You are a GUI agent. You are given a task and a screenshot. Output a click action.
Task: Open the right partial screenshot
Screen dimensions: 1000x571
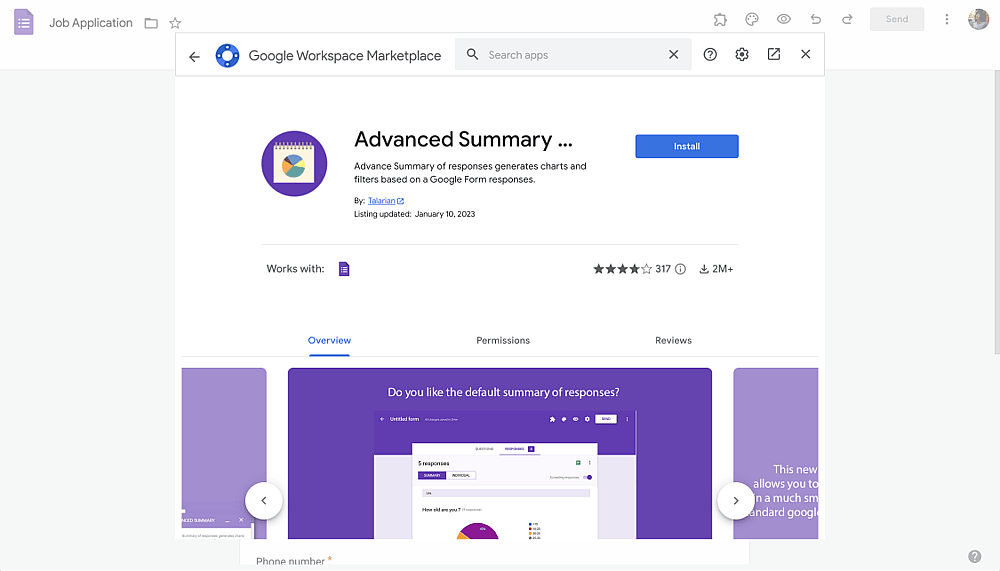click(776, 454)
